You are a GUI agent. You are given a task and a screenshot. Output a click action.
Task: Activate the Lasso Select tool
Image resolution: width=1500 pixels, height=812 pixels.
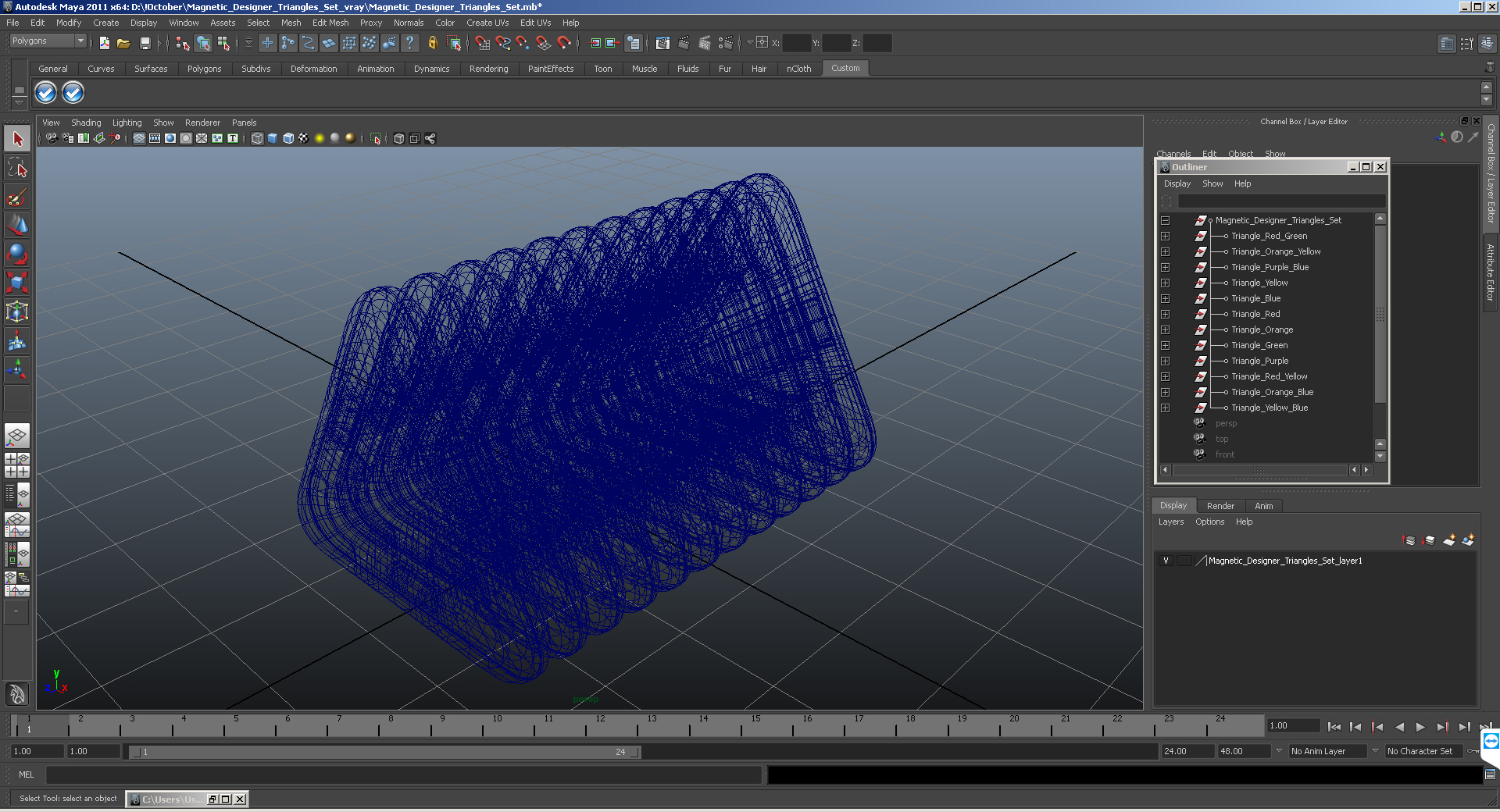click(x=17, y=167)
